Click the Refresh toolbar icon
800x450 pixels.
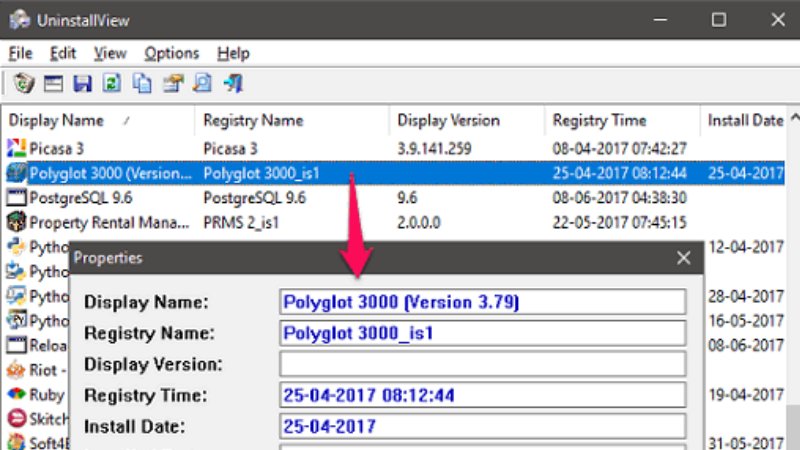(112, 84)
